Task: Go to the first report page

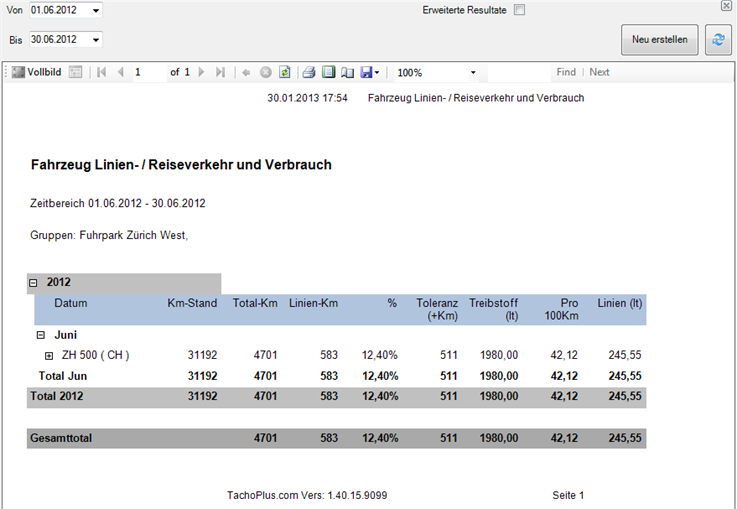Action: 102,72
